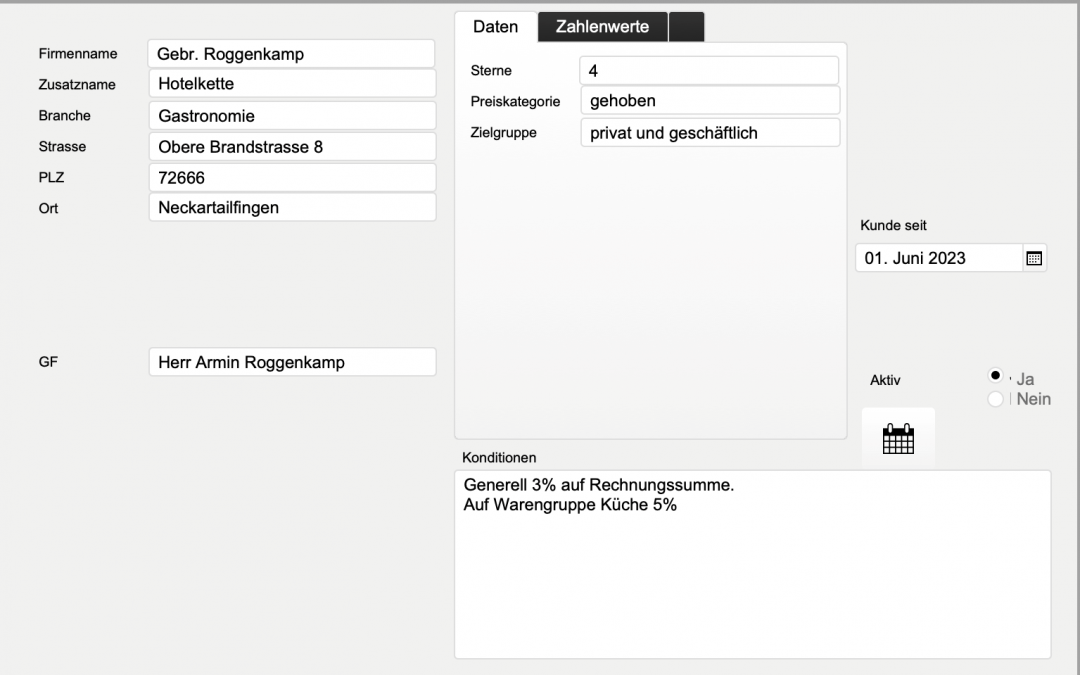Open the unlabeled tab next to Zahlenwerte

(686, 27)
